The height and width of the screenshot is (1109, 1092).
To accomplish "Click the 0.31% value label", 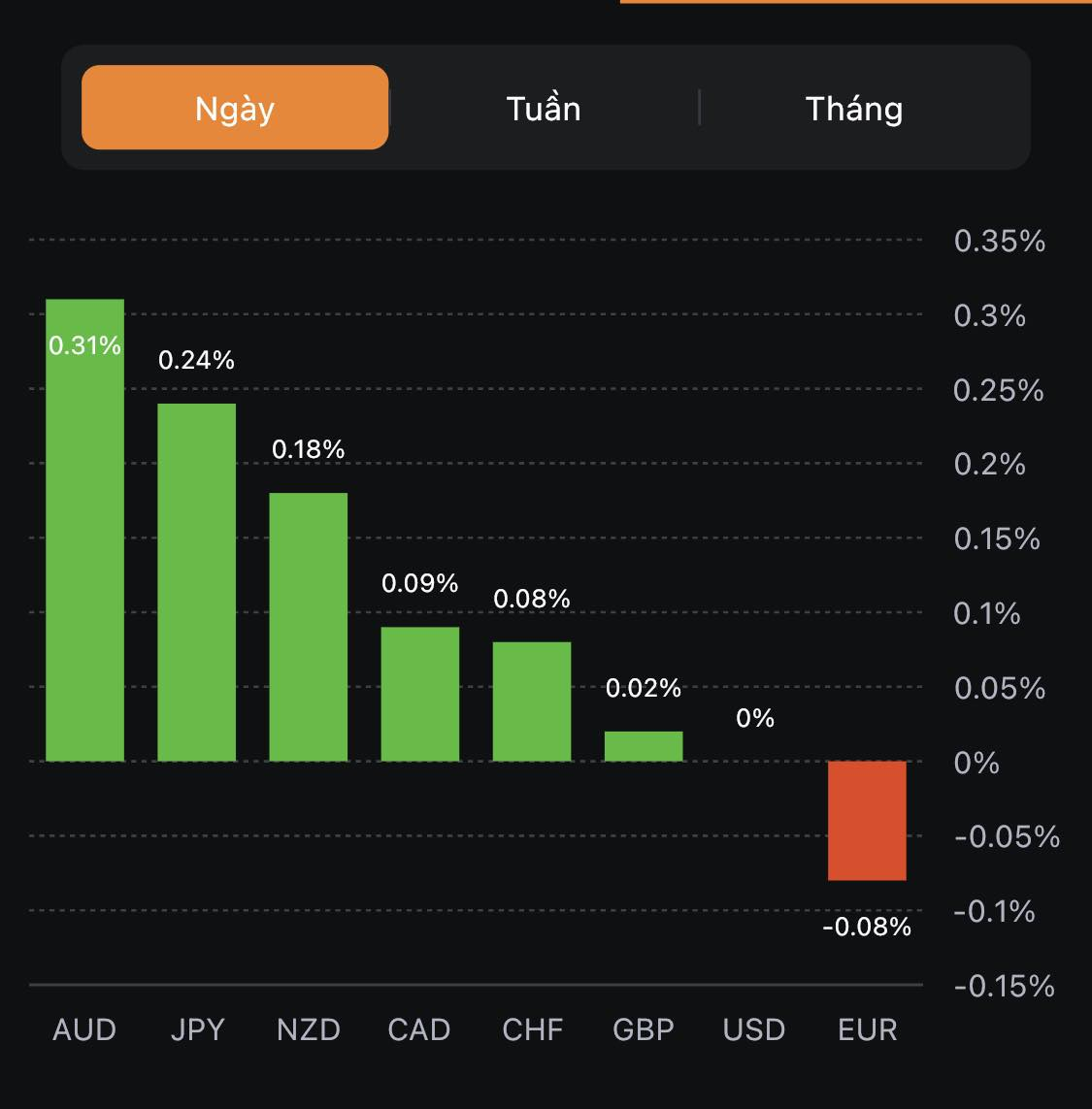I will click(x=85, y=345).
